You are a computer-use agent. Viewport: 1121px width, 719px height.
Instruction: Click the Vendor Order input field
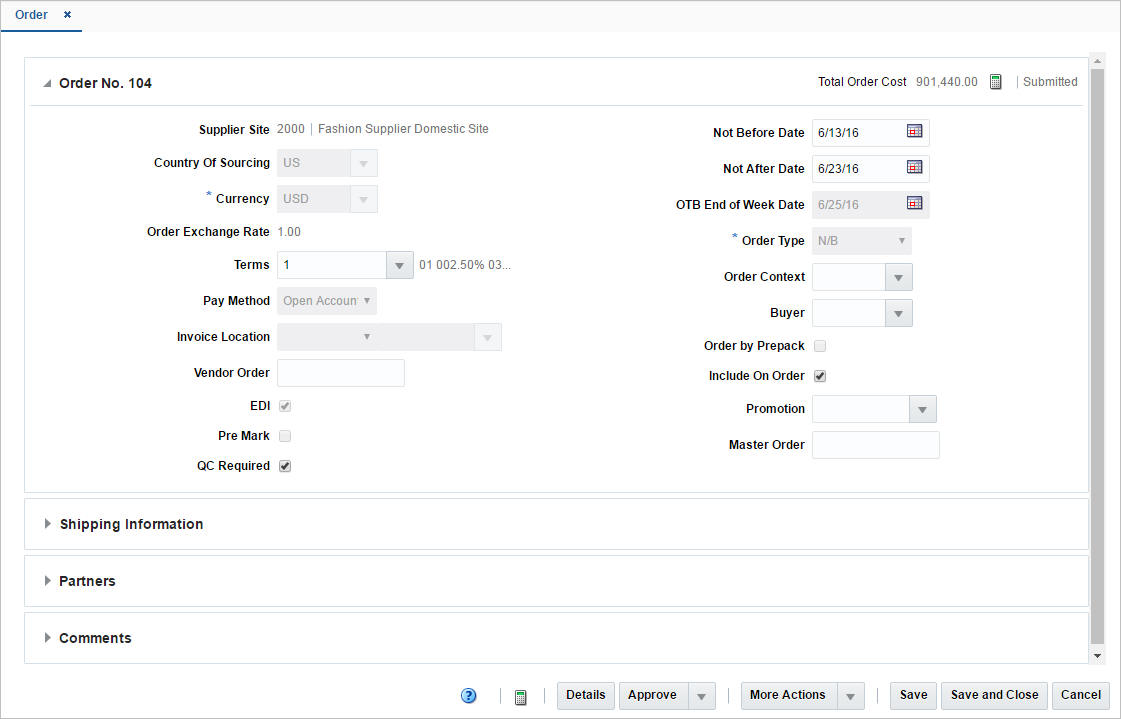341,373
